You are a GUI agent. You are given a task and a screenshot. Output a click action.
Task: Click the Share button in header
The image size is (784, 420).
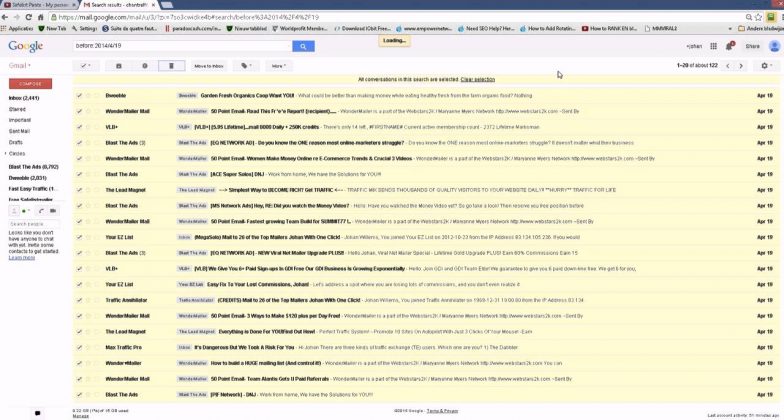pyautogui.click(x=752, y=46)
